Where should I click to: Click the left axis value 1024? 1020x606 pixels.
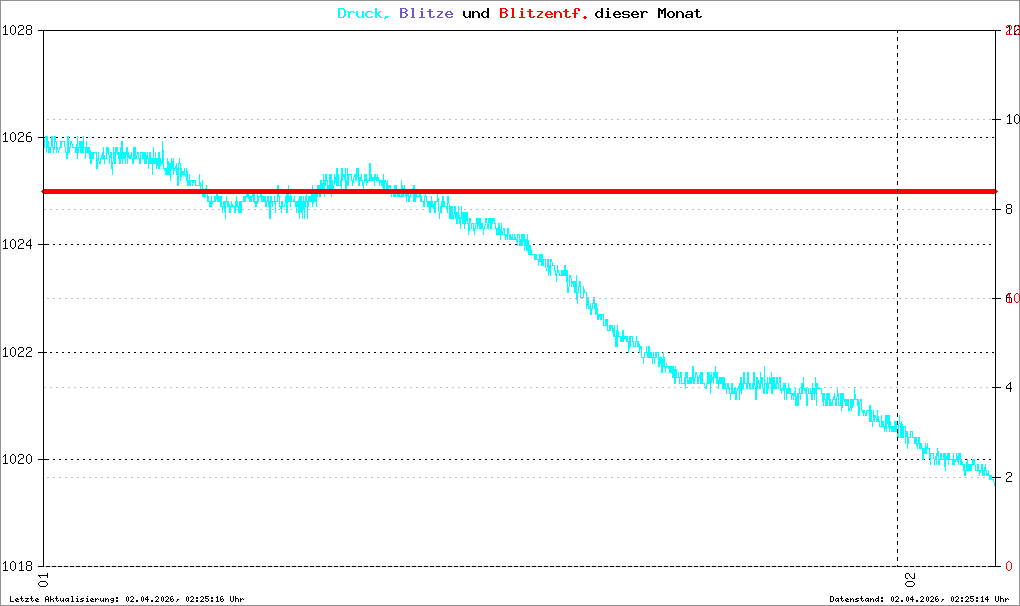17,244
